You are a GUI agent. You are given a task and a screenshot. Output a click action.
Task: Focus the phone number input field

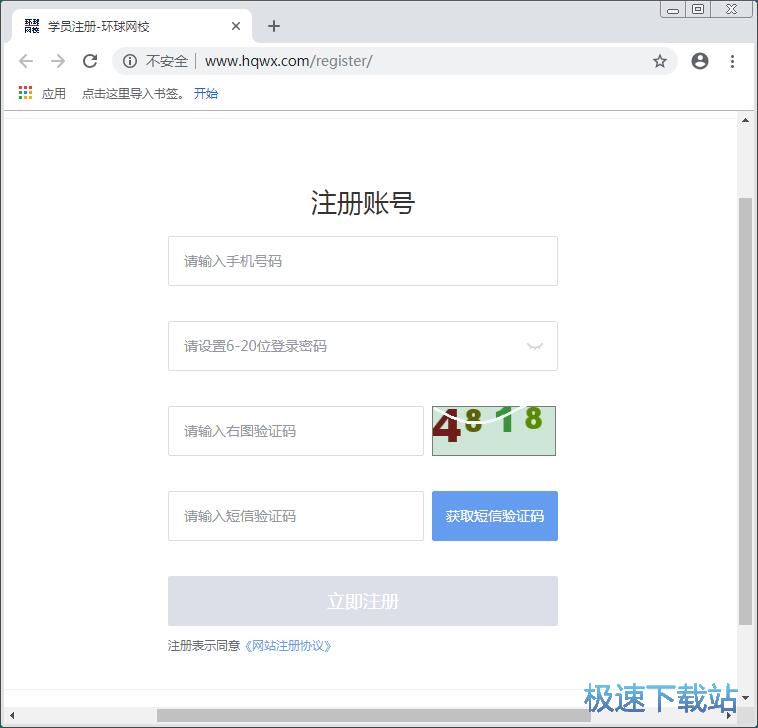coord(362,261)
